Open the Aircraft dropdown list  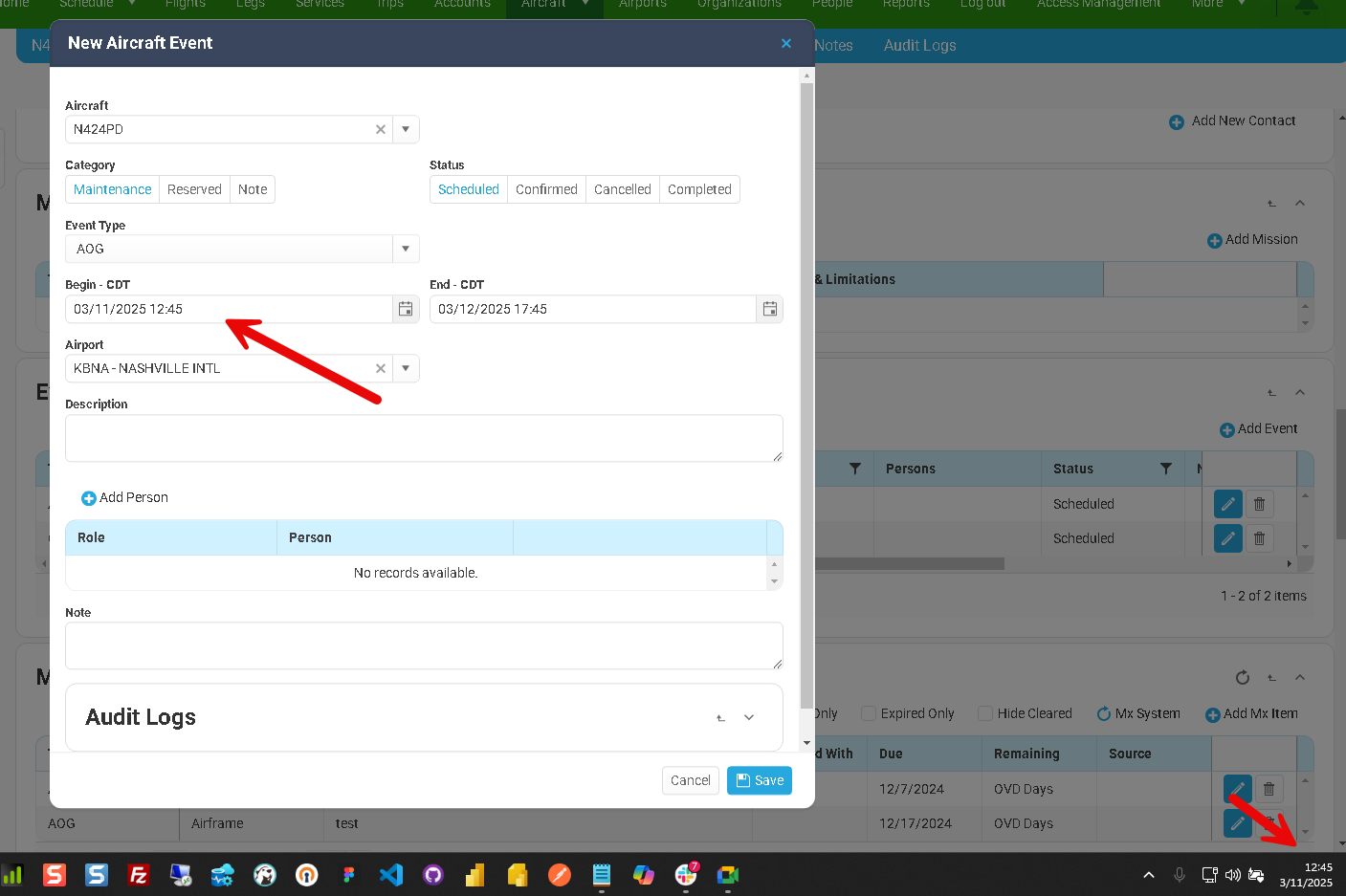point(406,129)
